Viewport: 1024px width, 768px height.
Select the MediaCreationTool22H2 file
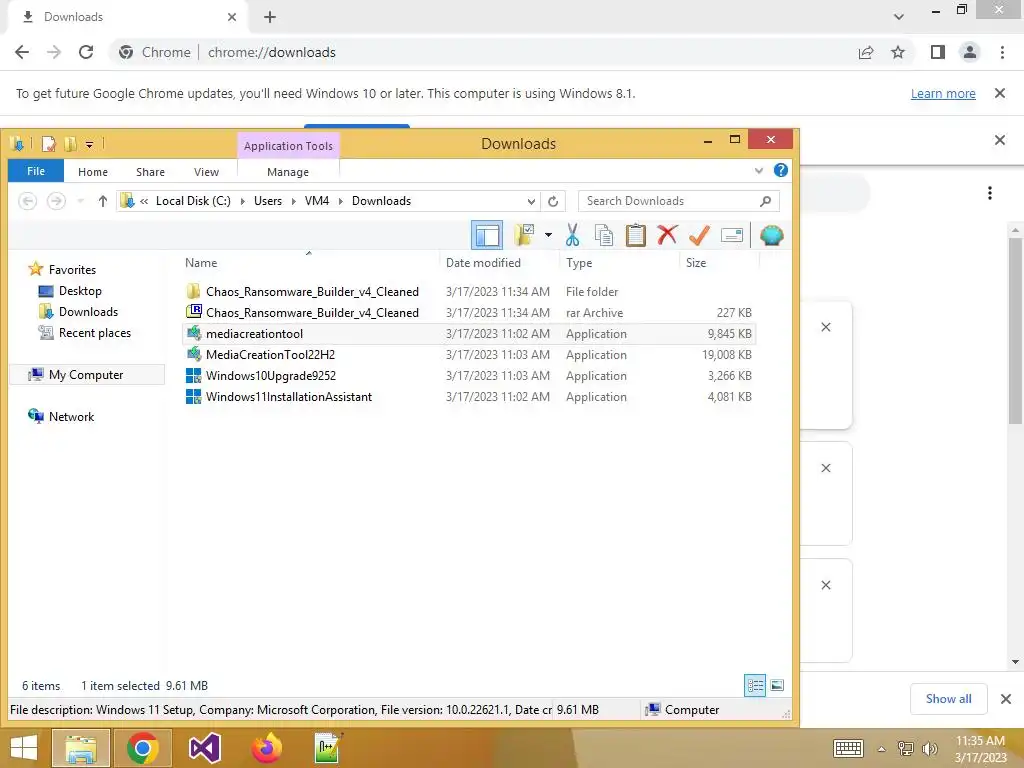pyautogui.click(x=469, y=354)
